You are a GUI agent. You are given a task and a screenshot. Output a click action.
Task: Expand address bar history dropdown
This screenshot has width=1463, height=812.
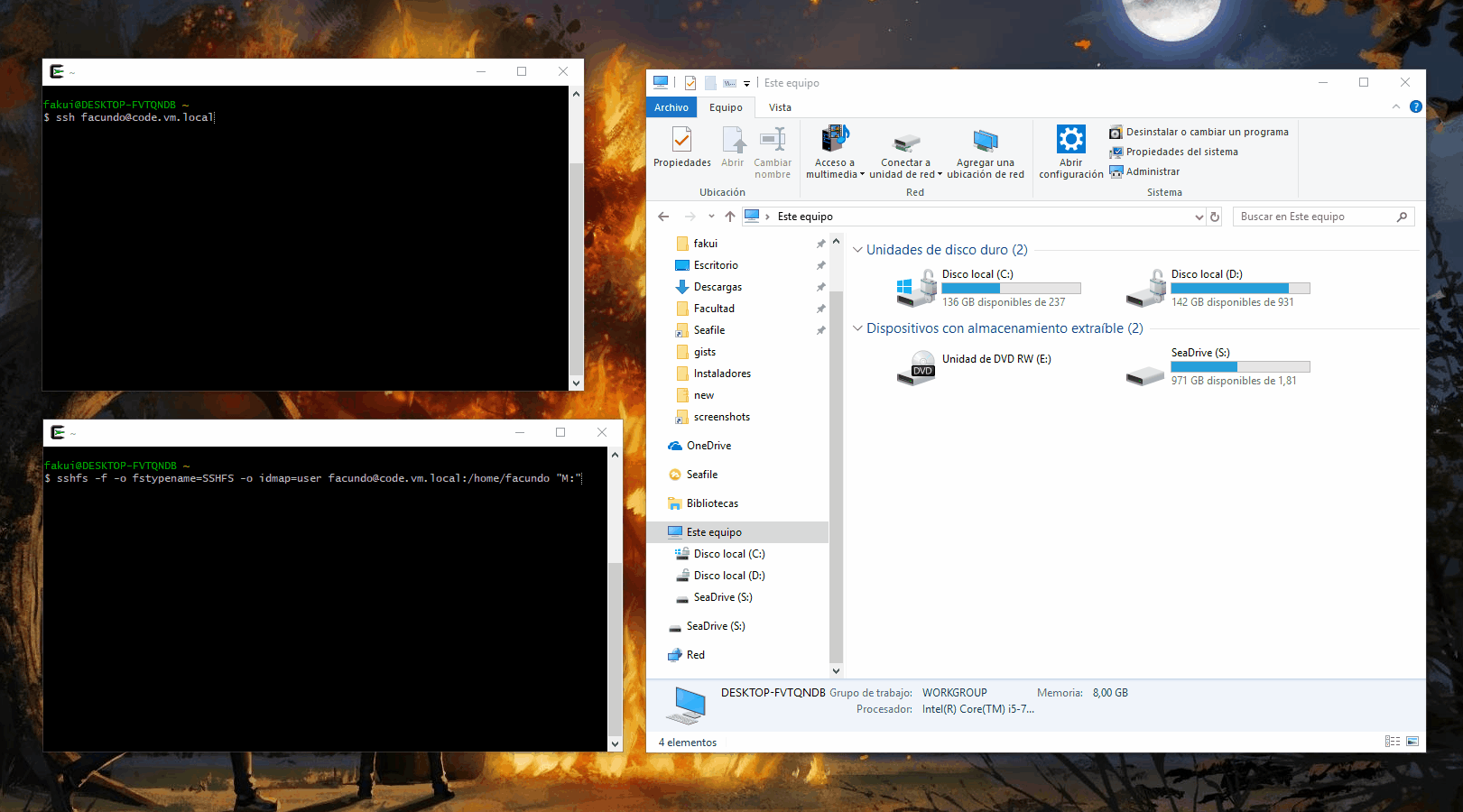coord(1199,217)
